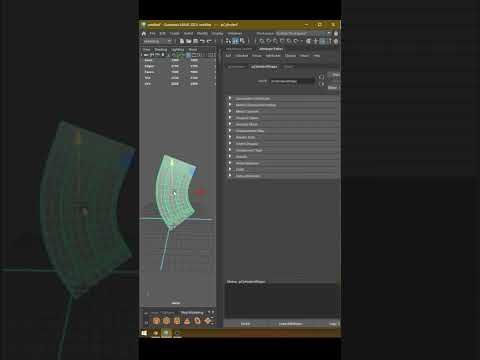Select by component type icon
This screenshot has width=480, height=360.
[x=242, y=41]
